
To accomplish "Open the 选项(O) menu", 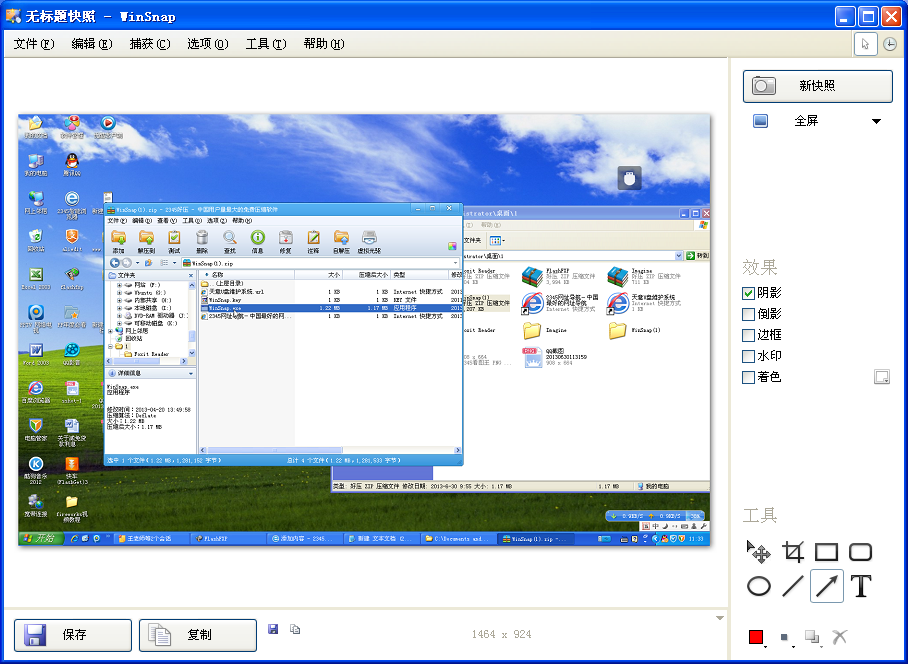I will (208, 44).
